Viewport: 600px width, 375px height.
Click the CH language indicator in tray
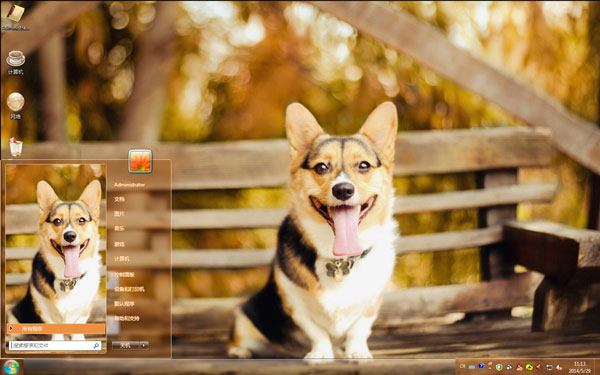click(462, 366)
